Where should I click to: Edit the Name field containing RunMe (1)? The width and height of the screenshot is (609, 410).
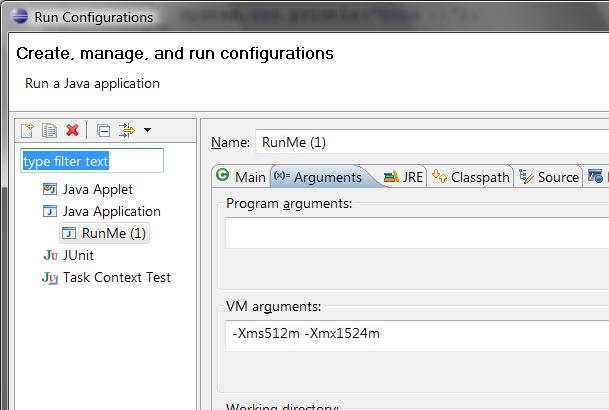432,142
